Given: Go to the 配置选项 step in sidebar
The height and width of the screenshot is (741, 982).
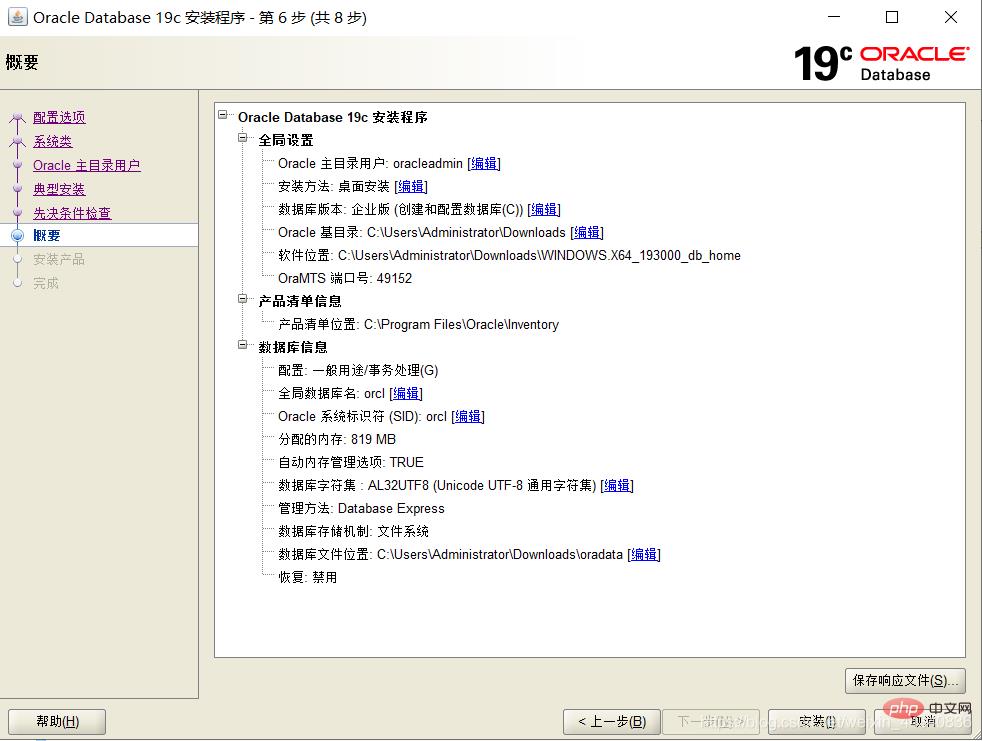Looking at the screenshot, I should pos(59,117).
